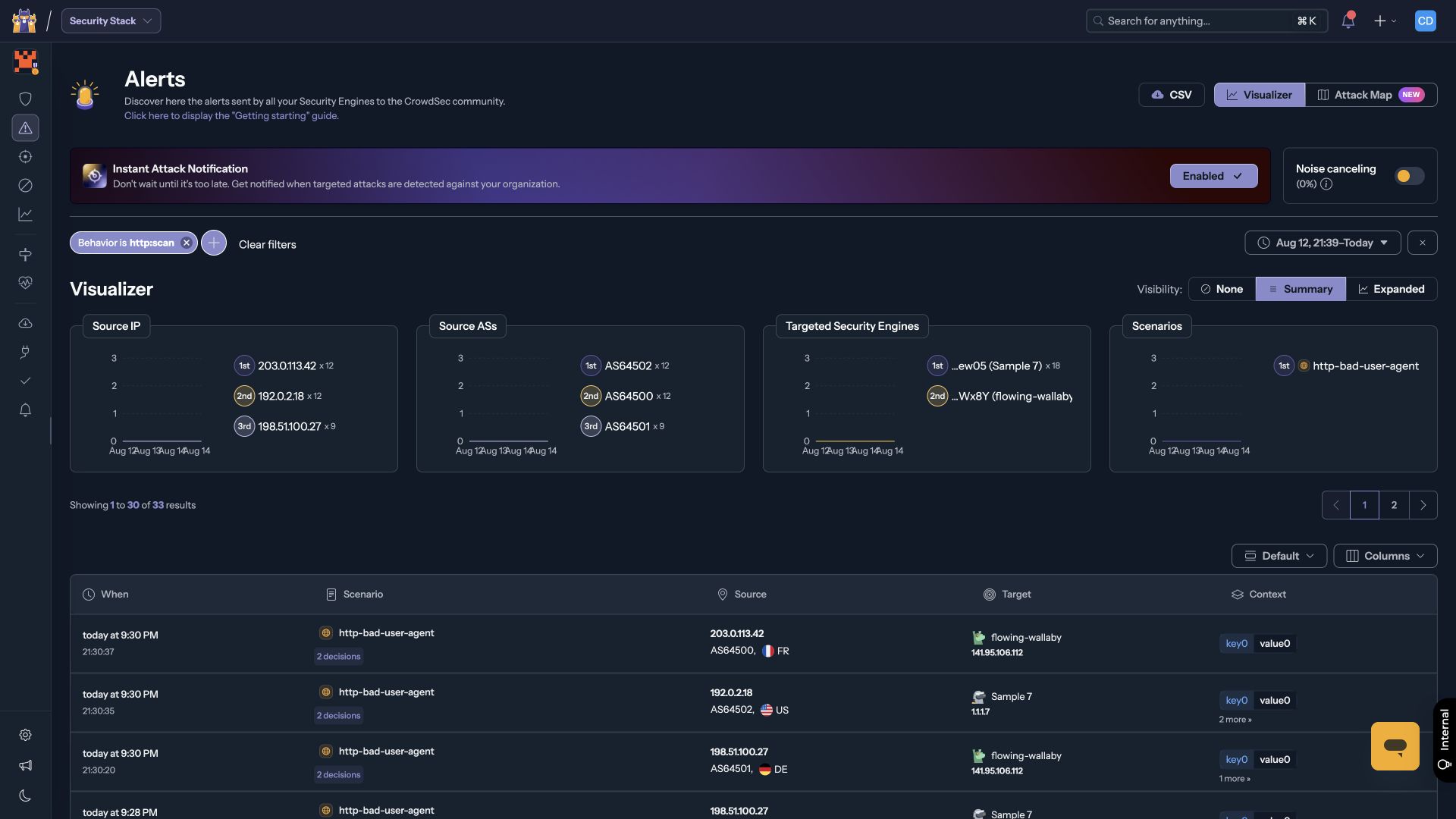This screenshot has height=819, width=1456.
Task: Open the Getting starting guide link
Action: point(231,116)
